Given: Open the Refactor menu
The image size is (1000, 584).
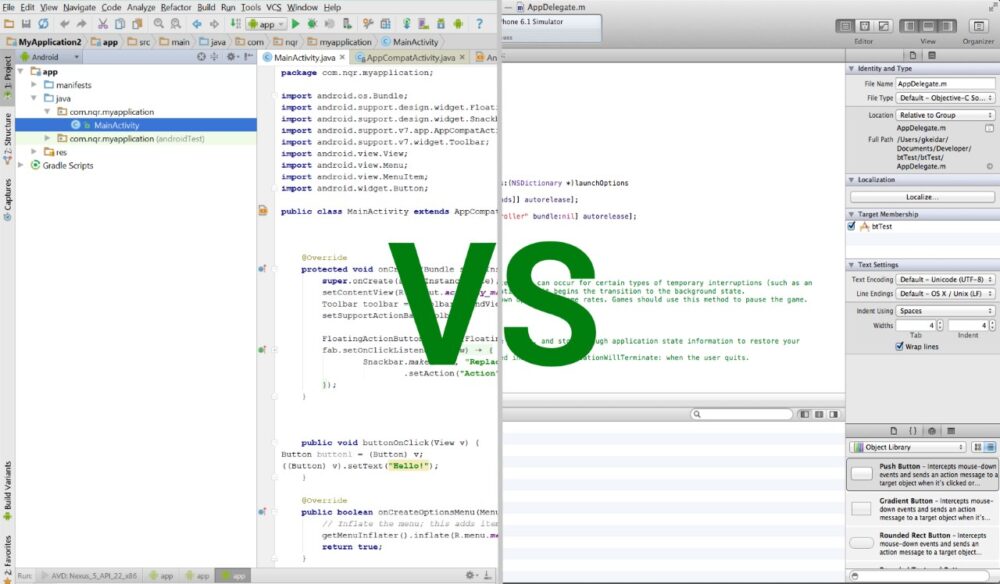Looking at the screenshot, I should point(176,7).
